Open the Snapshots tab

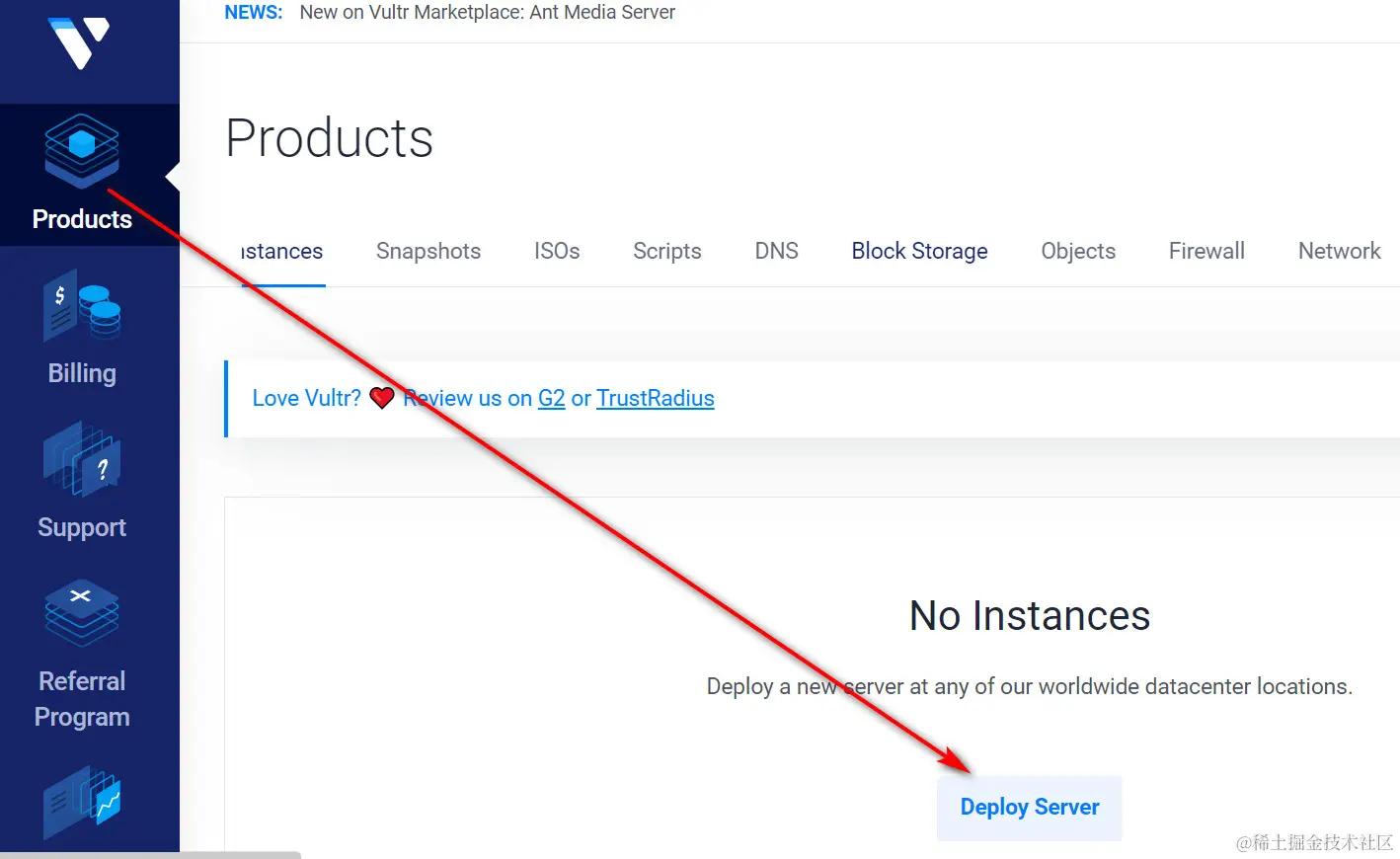pyautogui.click(x=428, y=251)
